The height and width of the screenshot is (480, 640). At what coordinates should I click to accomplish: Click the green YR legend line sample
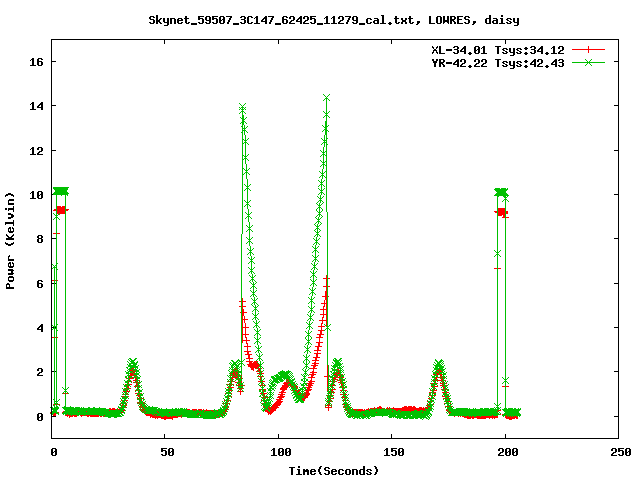[590, 62]
